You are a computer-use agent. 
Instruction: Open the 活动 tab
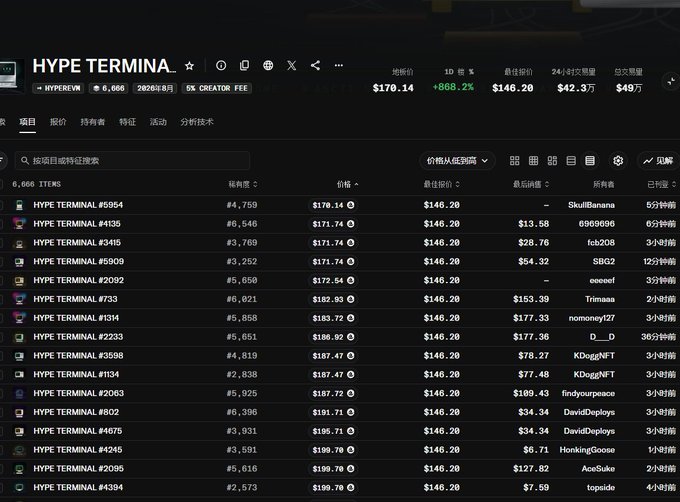coord(158,122)
